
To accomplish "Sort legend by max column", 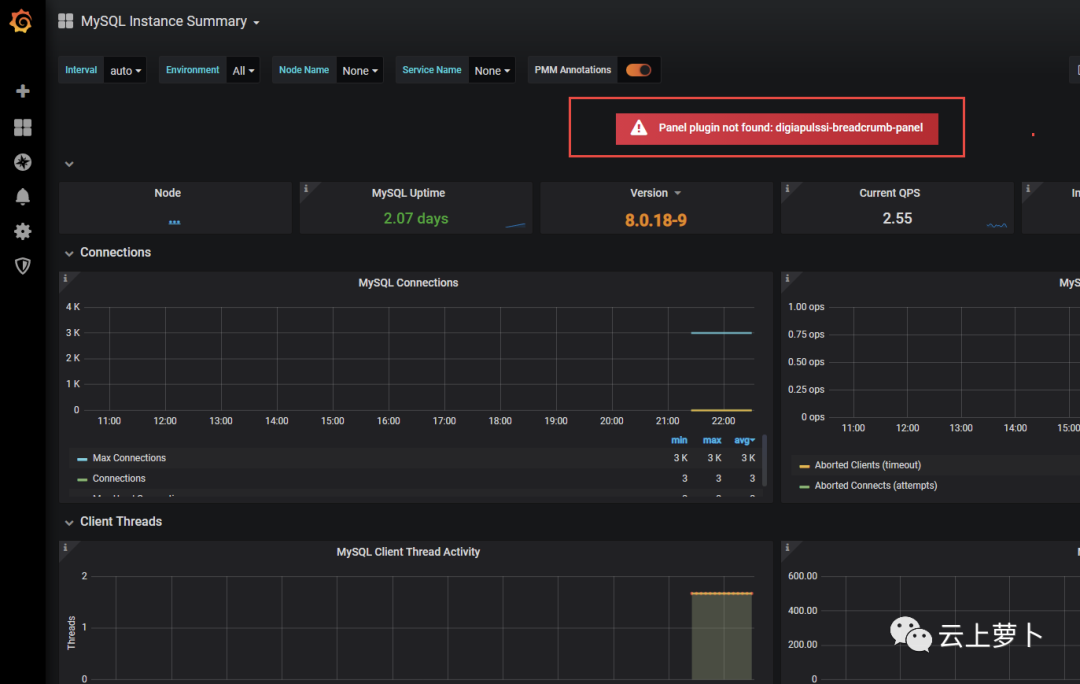I will coord(712,440).
